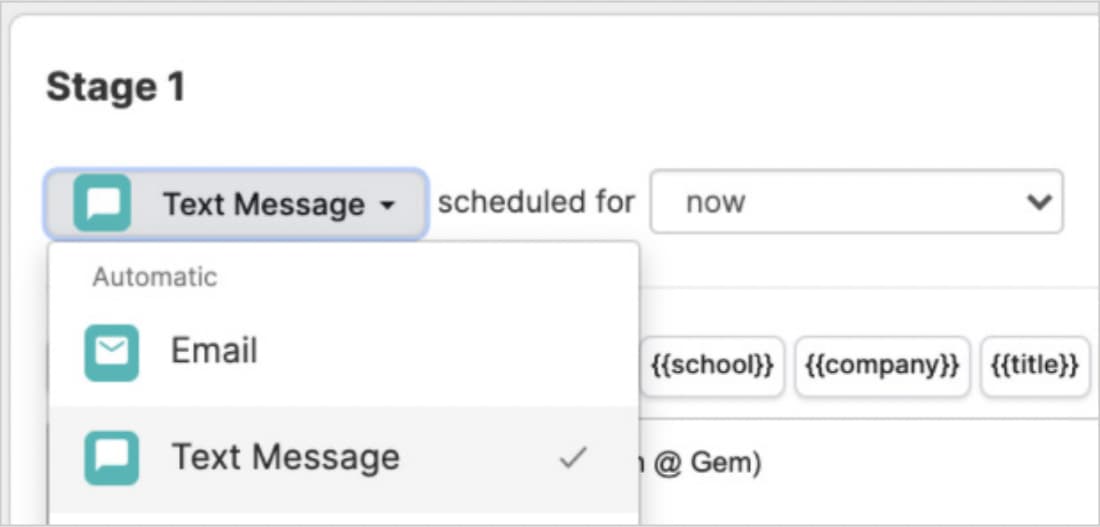The height and width of the screenshot is (527, 1100).
Task: Click the "Email" label text in the menu
Action: click(214, 351)
